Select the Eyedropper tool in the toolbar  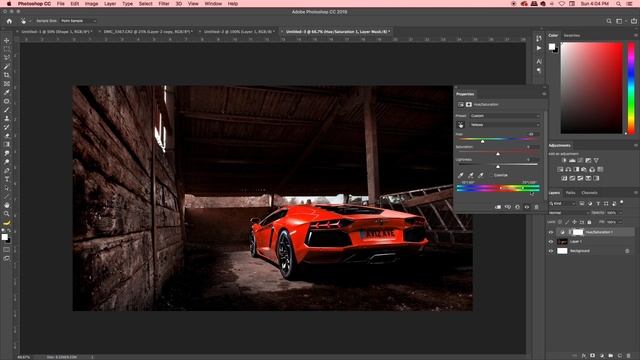[7, 92]
